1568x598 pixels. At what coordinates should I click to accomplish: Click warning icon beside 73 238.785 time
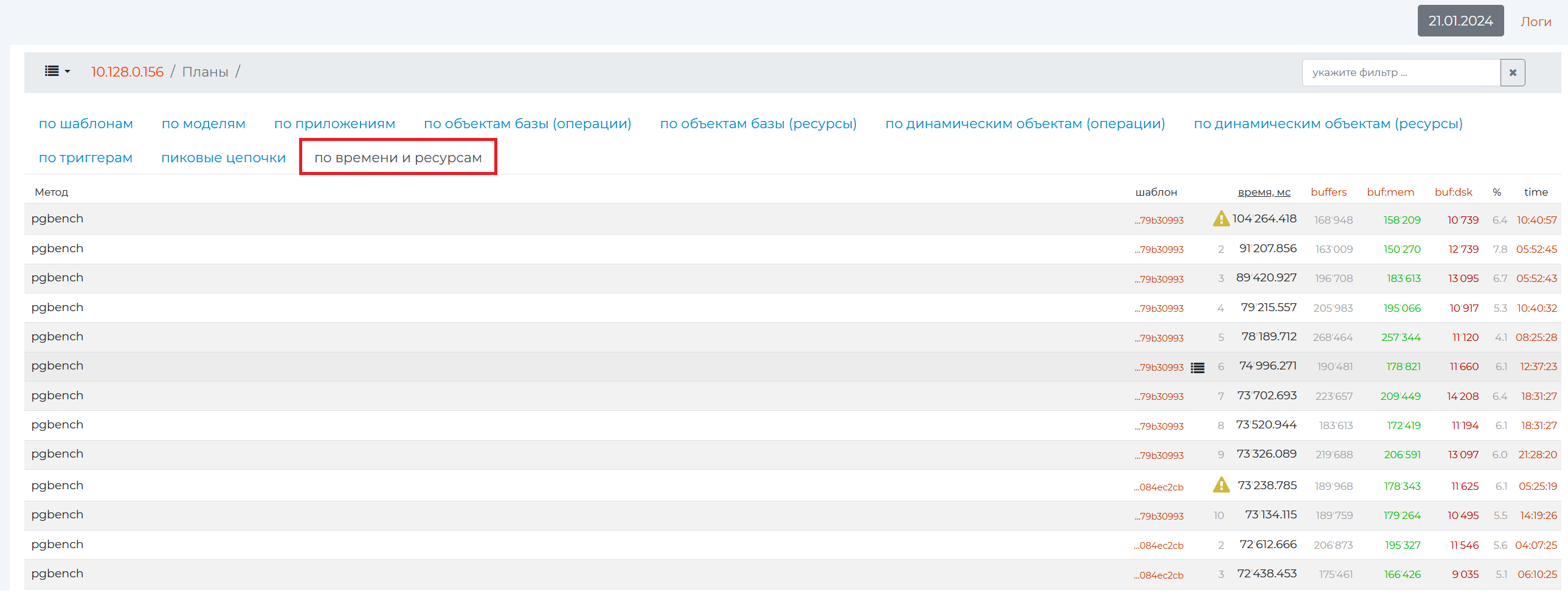(1220, 486)
